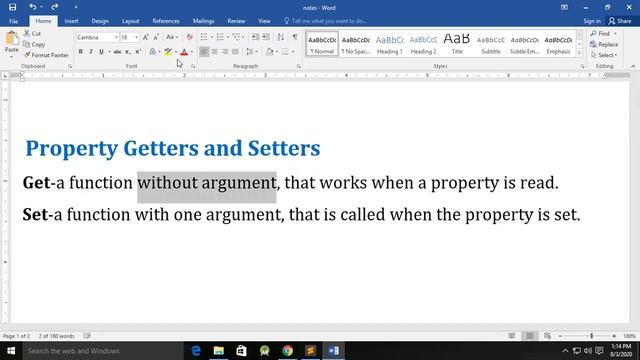
Task: Copy the selected text
Action: click(34, 44)
